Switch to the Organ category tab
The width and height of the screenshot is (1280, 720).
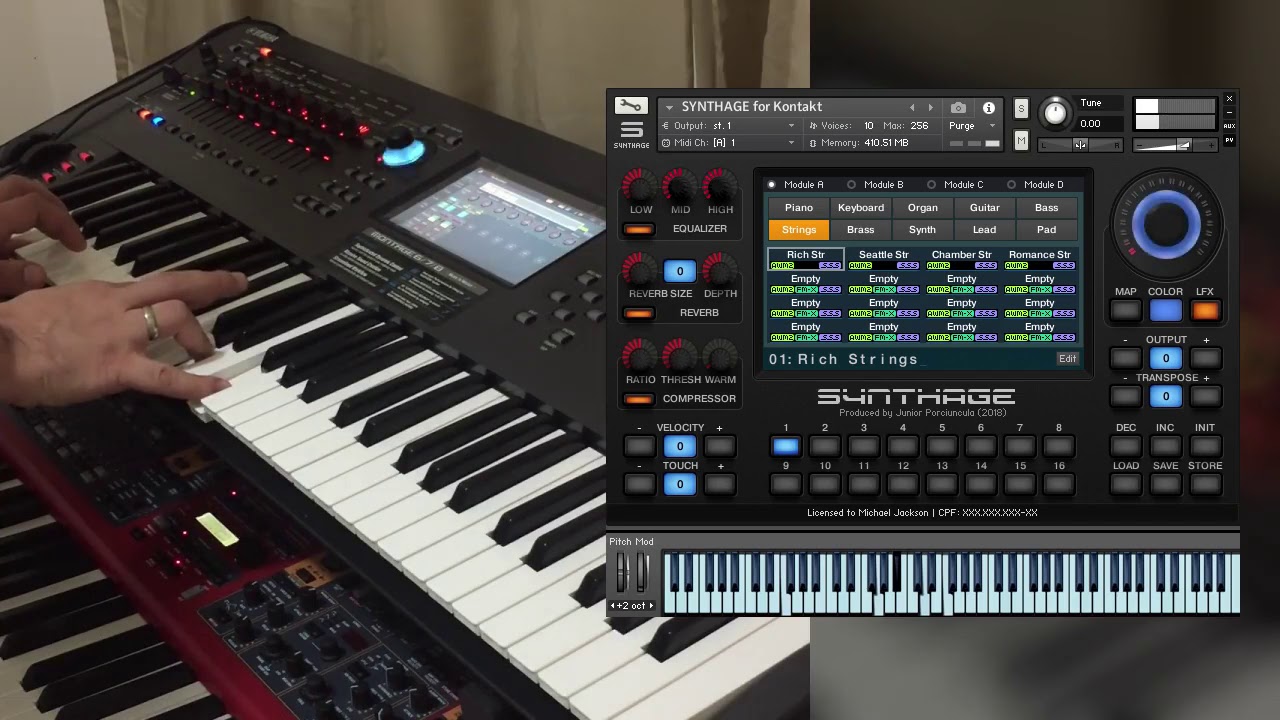tap(923, 208)
